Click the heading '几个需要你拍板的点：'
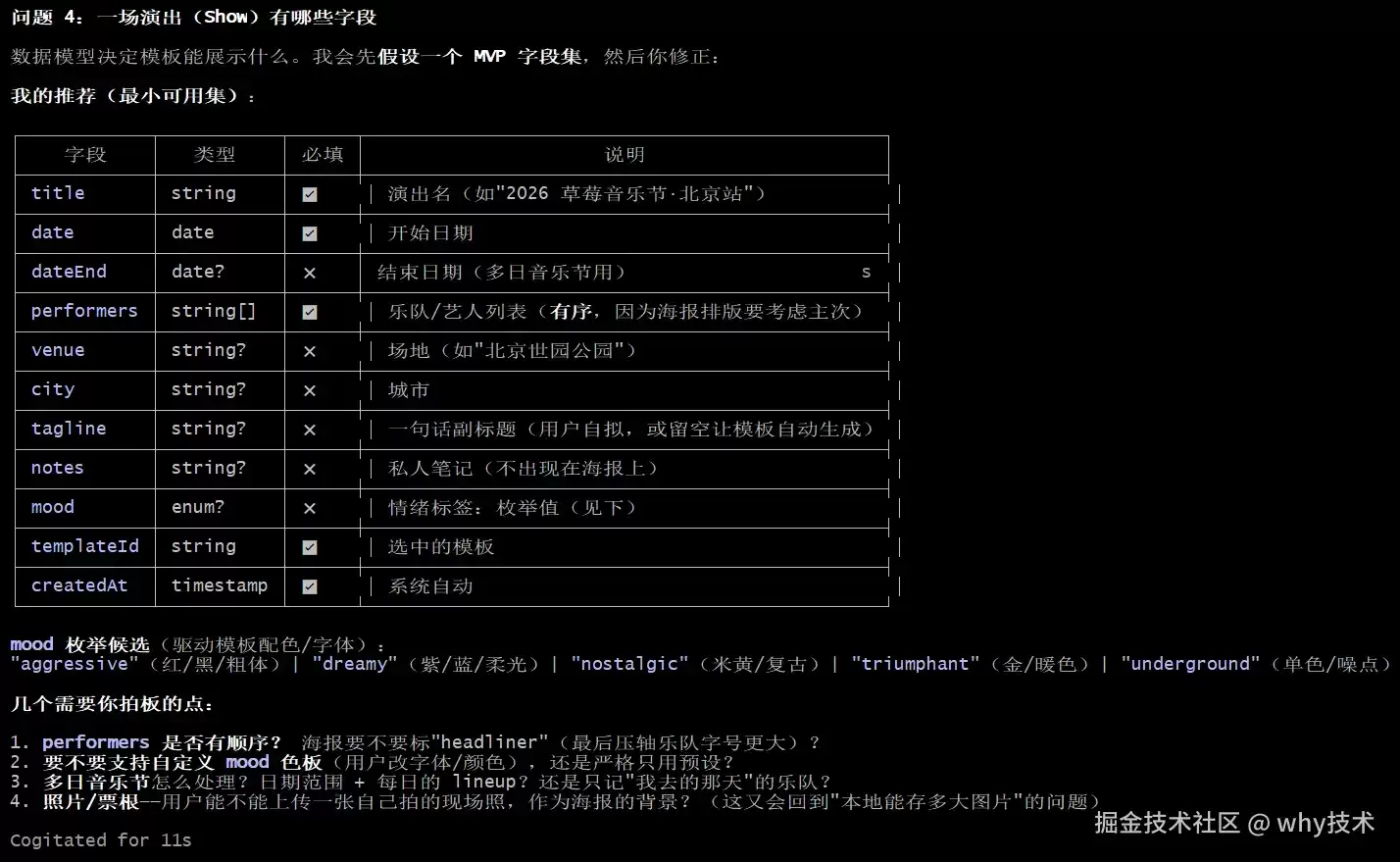Screen dimensions: 1400x862 coord(113,704)
